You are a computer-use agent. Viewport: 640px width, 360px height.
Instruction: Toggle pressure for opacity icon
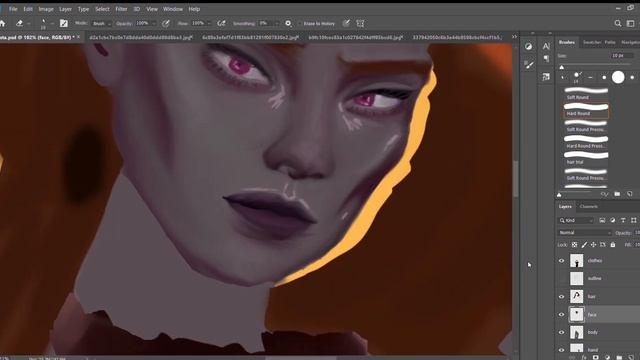pyautogui.click(x=166, y=24)
